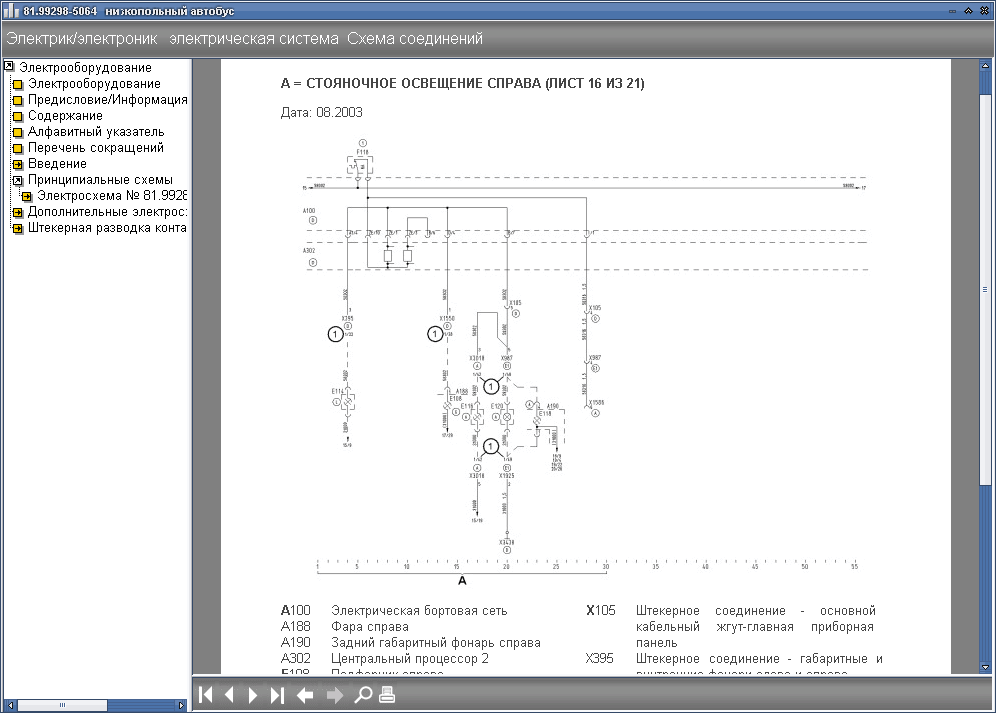Screen dimensions: 996x713
Task: Select Принципиальные схемы tree item
Action: (x=100, y=179)
